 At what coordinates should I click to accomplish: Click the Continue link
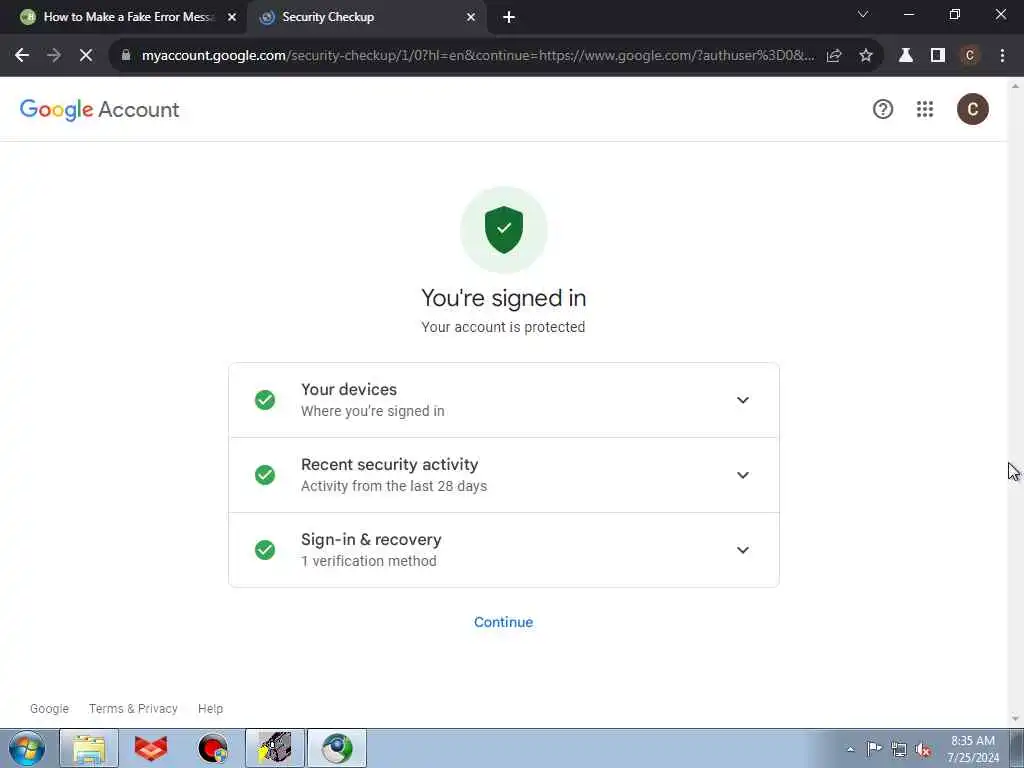(x=504, y=622)
